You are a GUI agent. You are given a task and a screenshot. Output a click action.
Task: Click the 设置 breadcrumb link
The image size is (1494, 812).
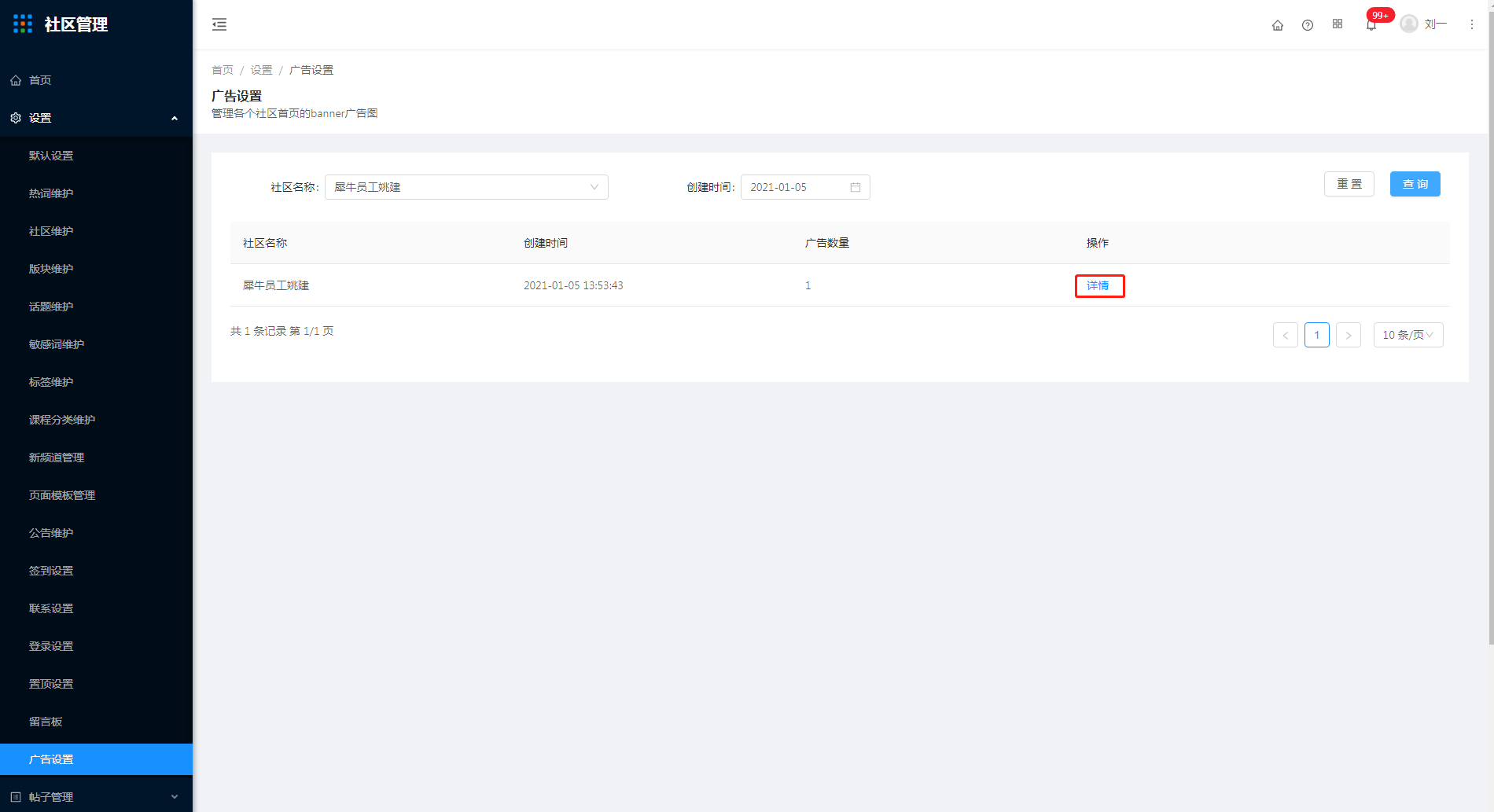coord(261,70)
